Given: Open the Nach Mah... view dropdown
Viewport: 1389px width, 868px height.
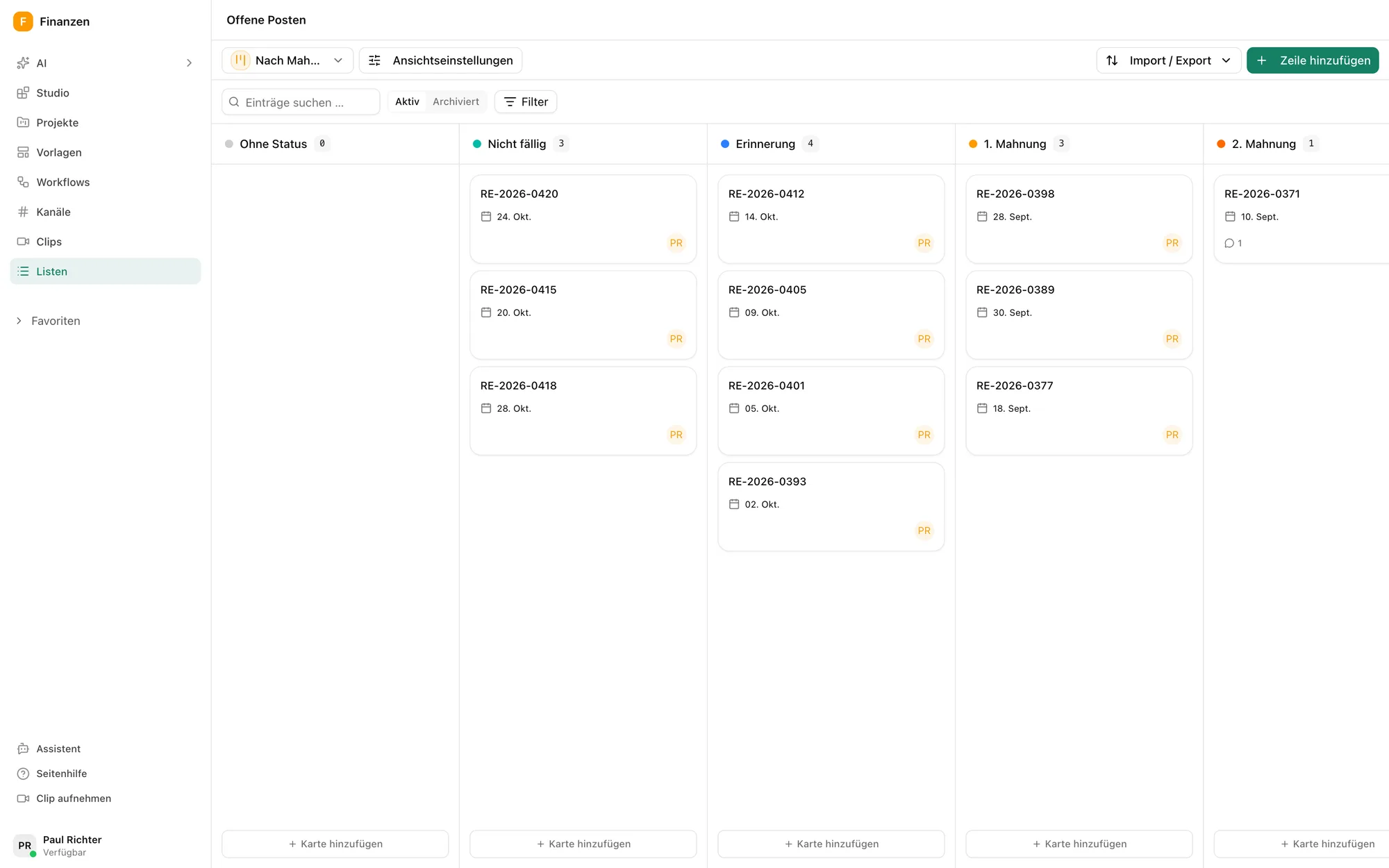Looking at the screenshot, I should click(x=288, y=60).
